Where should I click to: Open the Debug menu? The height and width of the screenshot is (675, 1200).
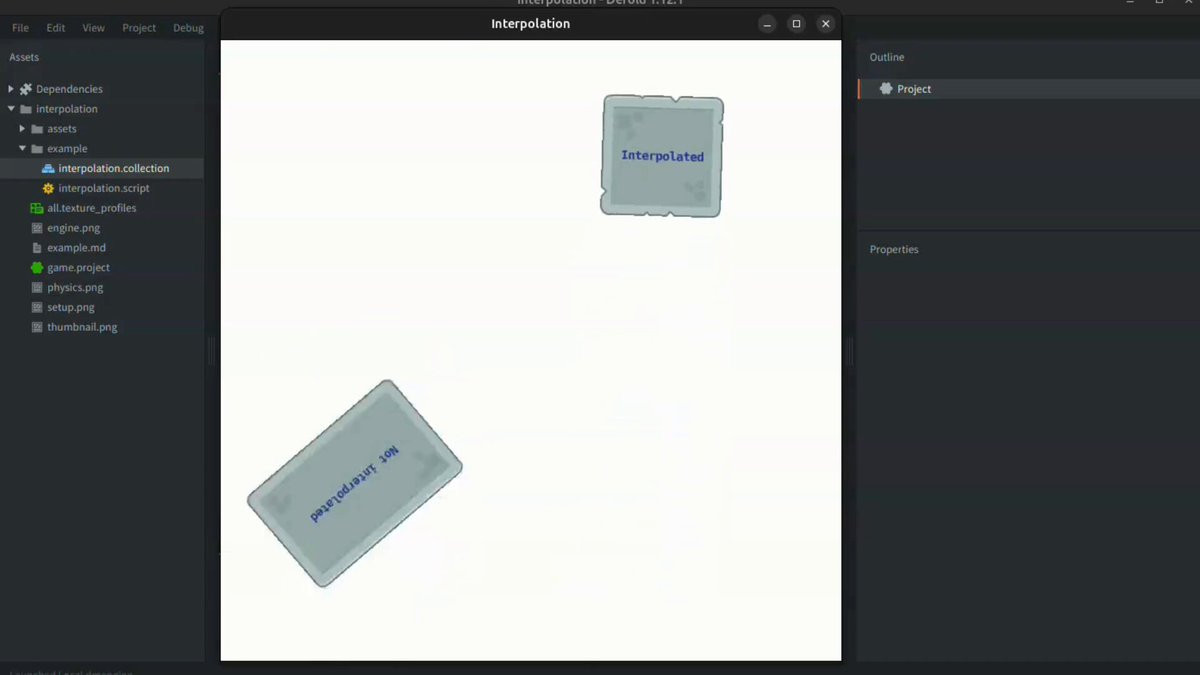pyautogui.click(x=188, y=28)
